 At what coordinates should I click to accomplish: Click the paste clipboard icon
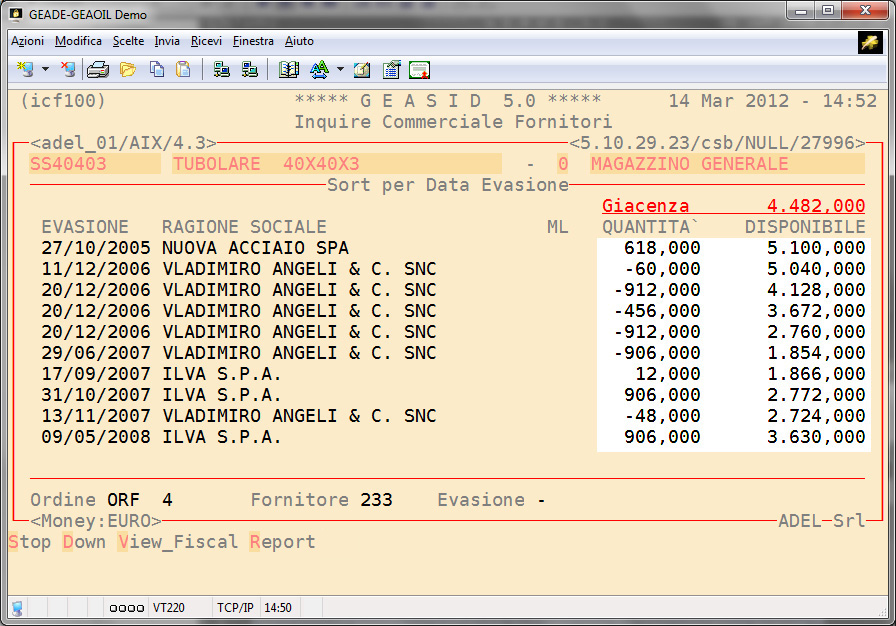click(x=183, y=69)
